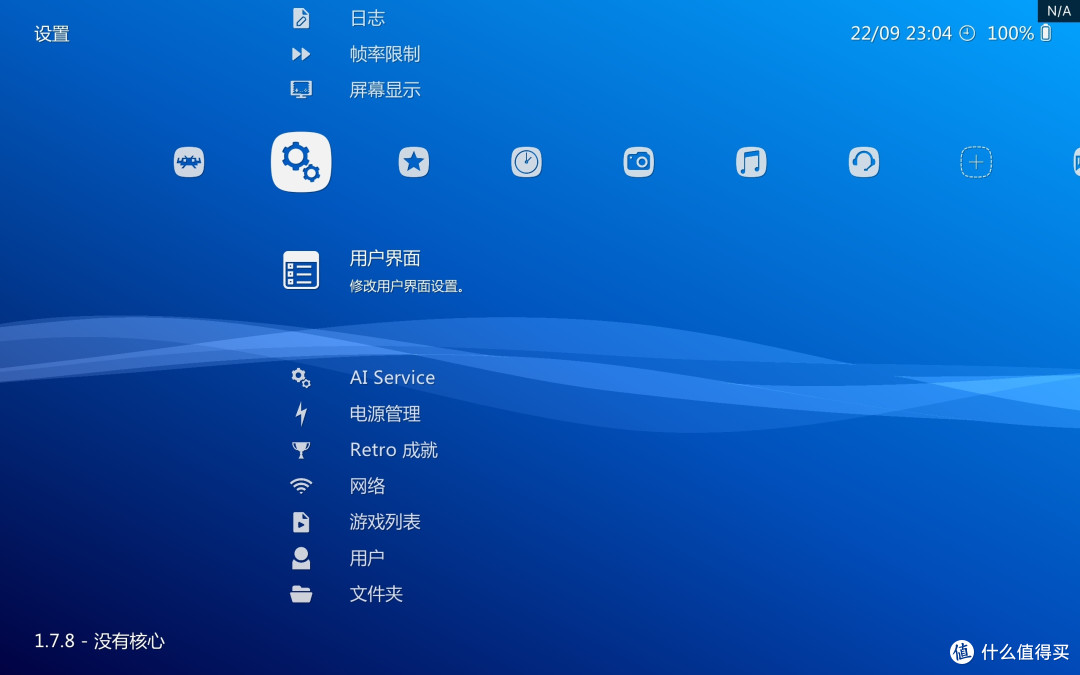Open the 屏幕显示 settings entry
The width and height of the screenshot is (1080, 675).
384,90
